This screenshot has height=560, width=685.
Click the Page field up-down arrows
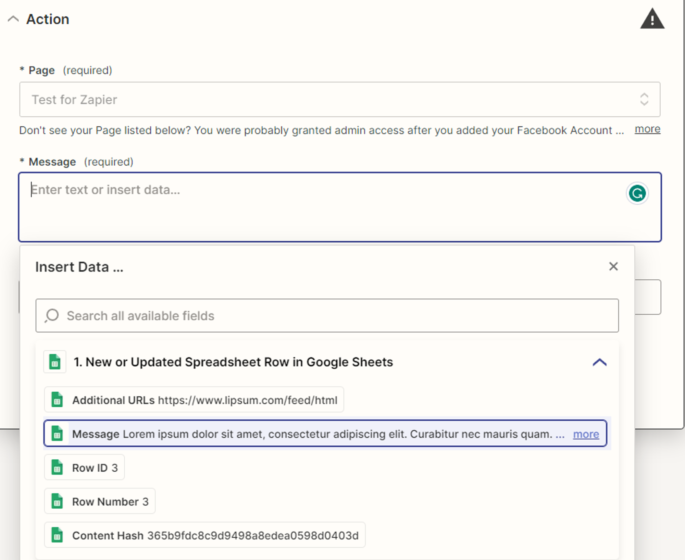(x=644, y=100)
